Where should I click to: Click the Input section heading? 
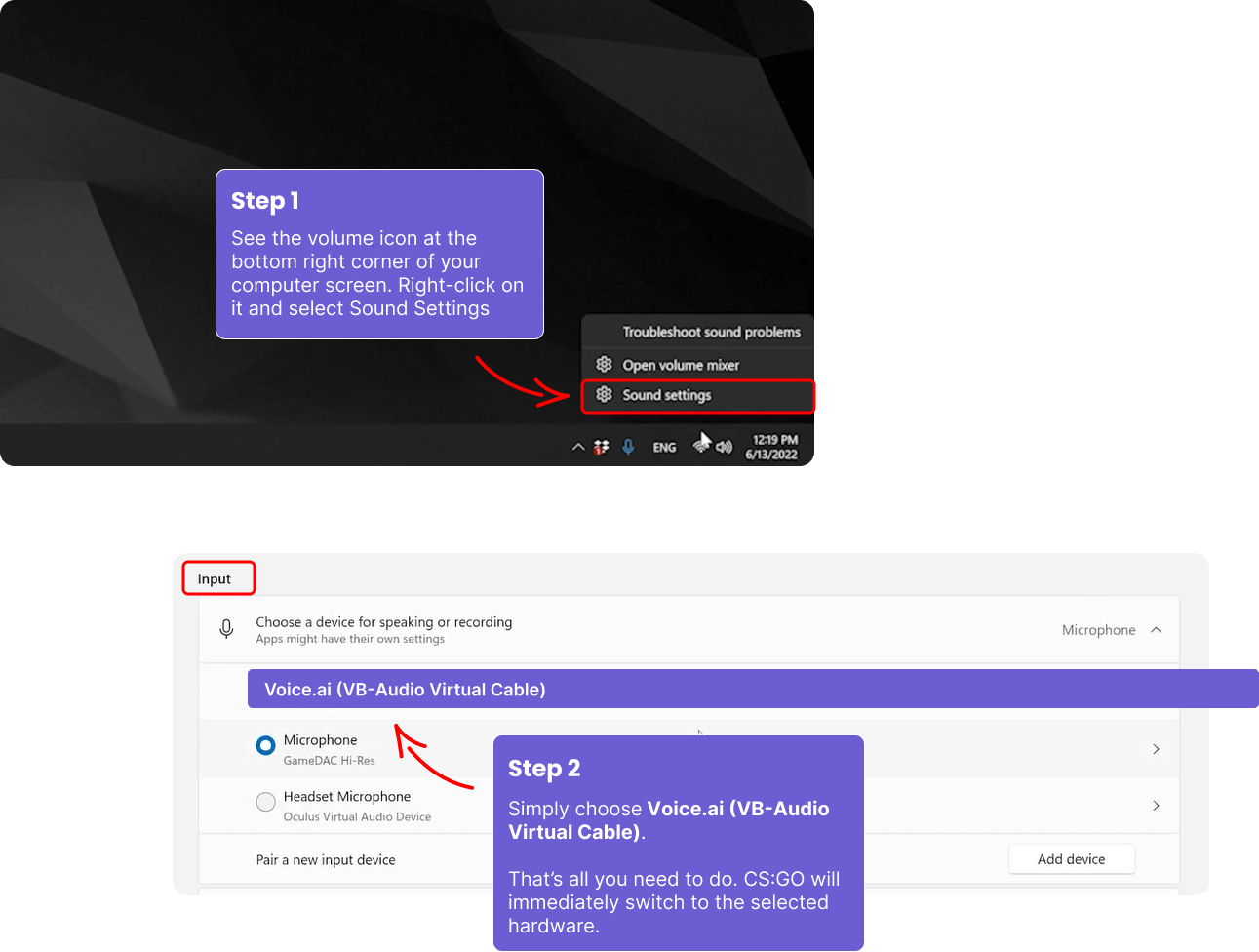click(215, 578)
